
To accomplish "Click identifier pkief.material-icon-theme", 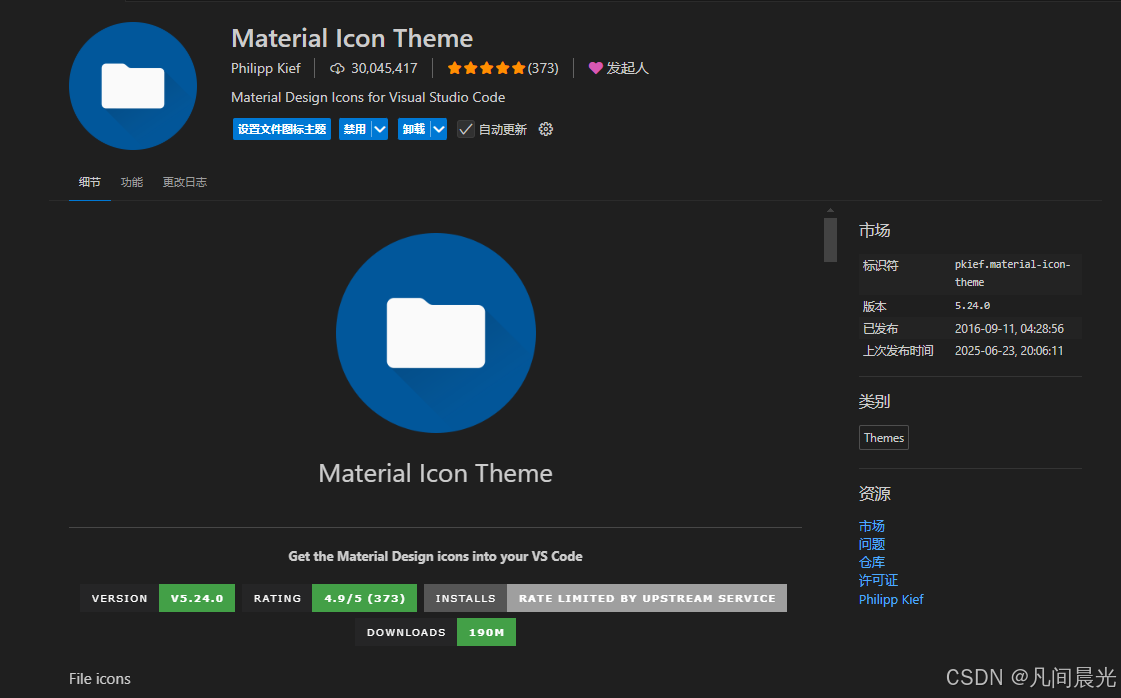I will (1012, 273).
